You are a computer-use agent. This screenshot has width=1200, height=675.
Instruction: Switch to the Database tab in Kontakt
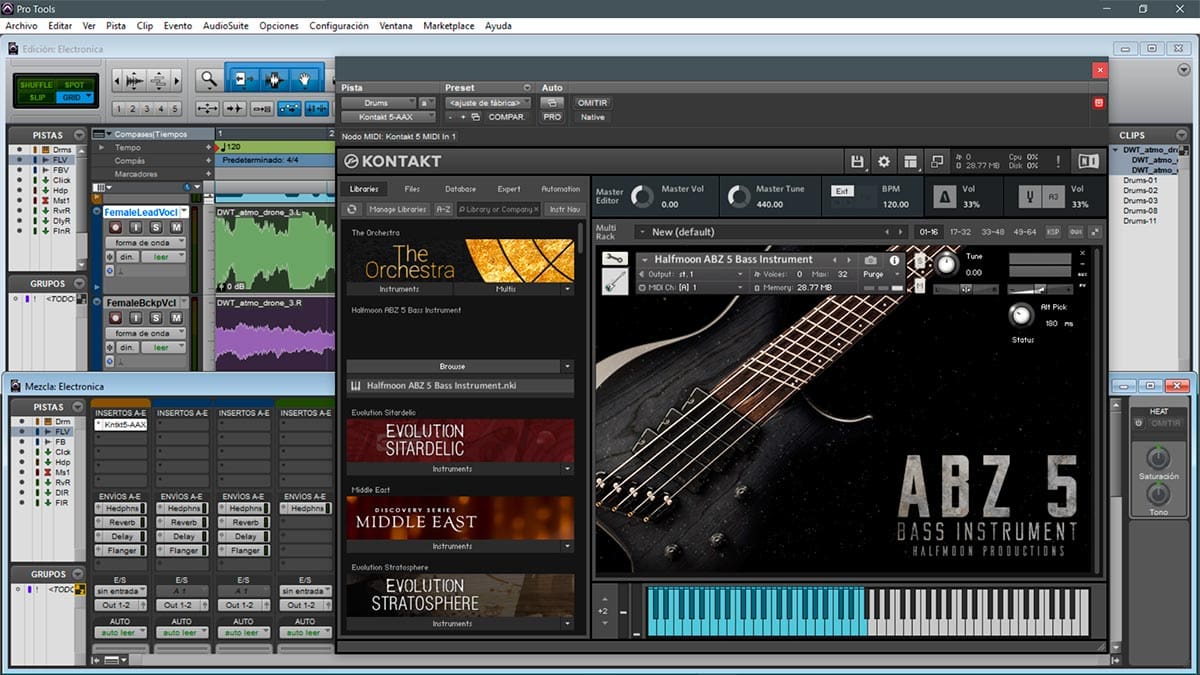pos(460,189)
